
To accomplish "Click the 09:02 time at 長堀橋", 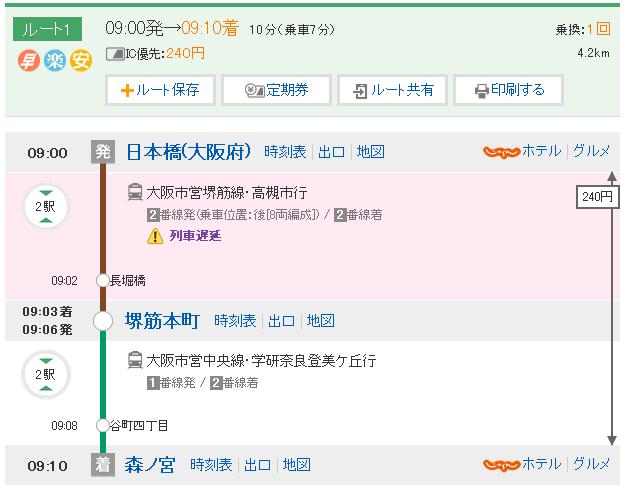I will pos(64,281).
